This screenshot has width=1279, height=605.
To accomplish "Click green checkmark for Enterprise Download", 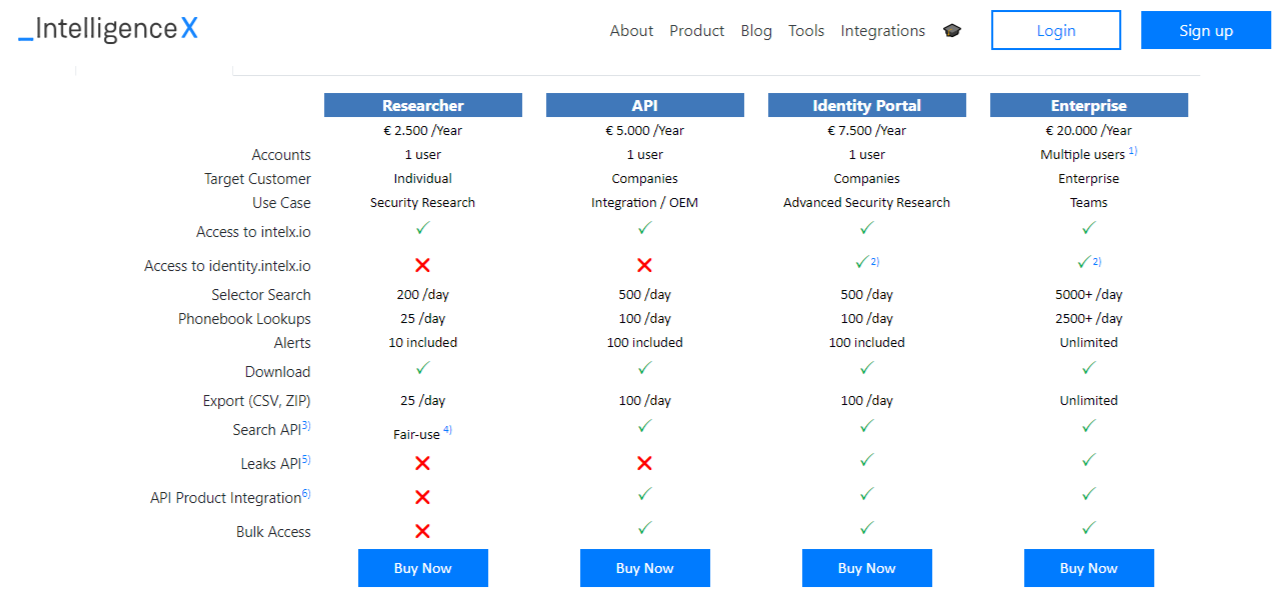I will (1089, 368).
